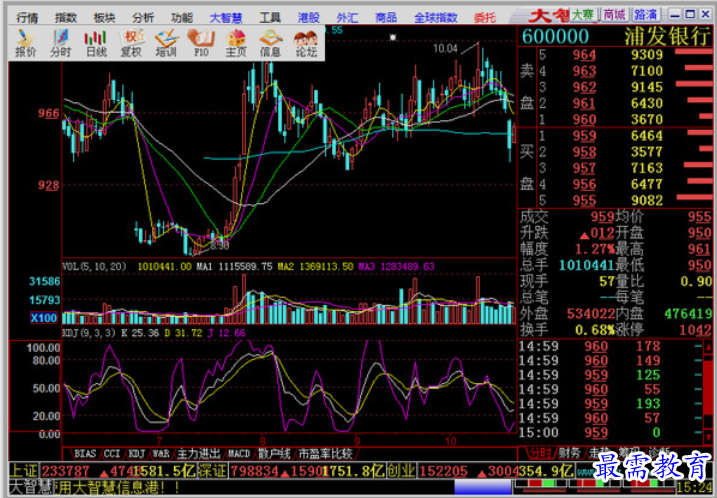Click the 涨停 limit-up value 1042
The height and width of the screenshot is (498, 717).
tap(695, 330)
